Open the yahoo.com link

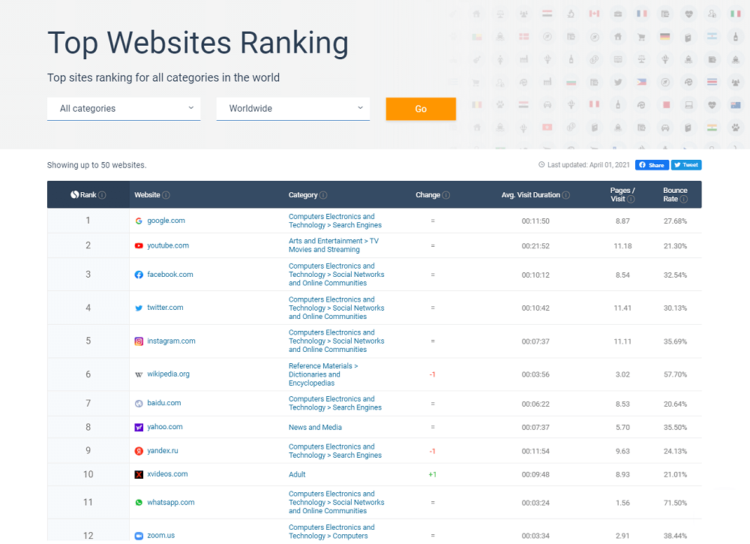pos(165,427)
